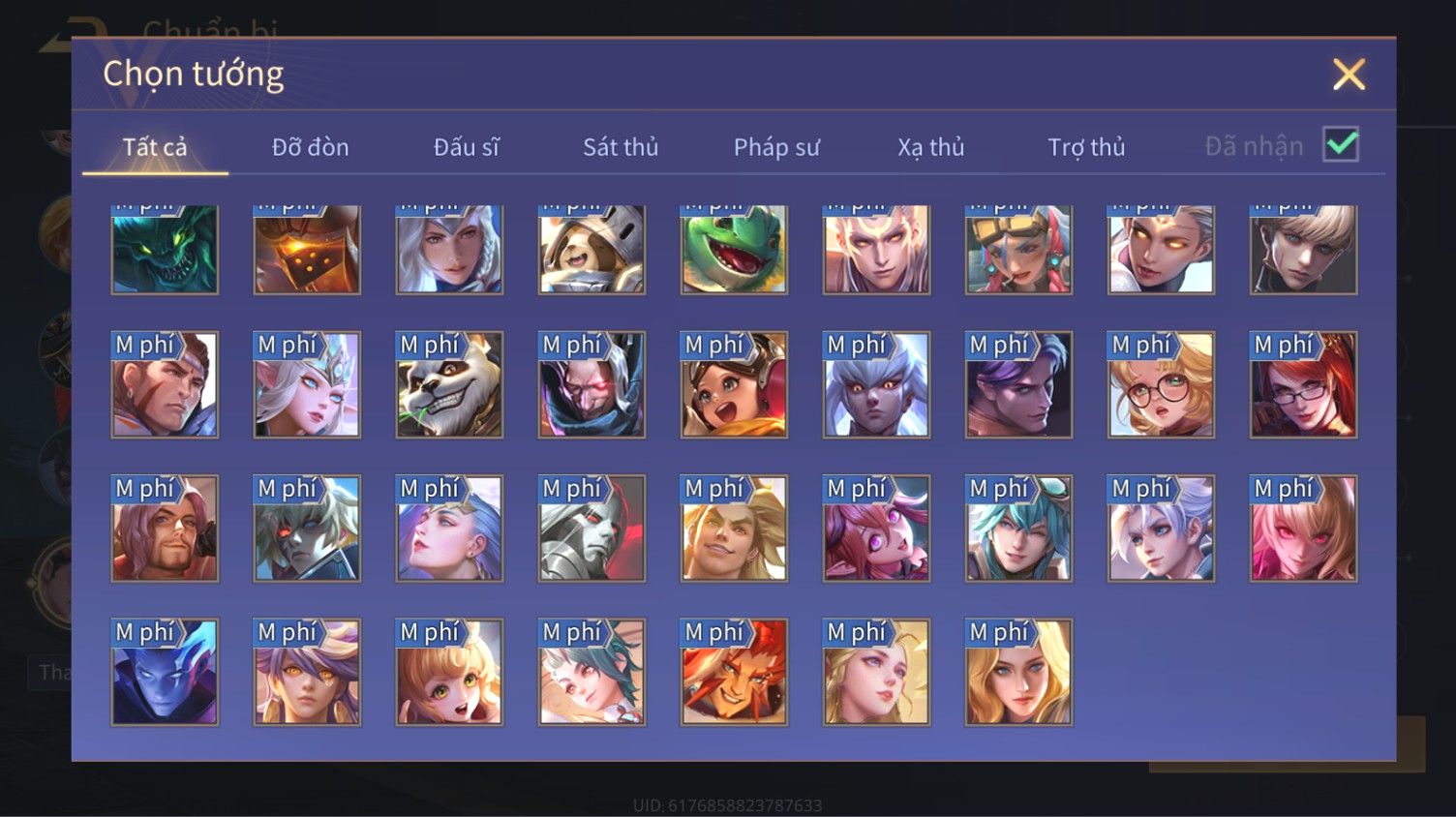Show the Pháp sư hero list
1456x817 pixels.
click(x=776, y=147)
